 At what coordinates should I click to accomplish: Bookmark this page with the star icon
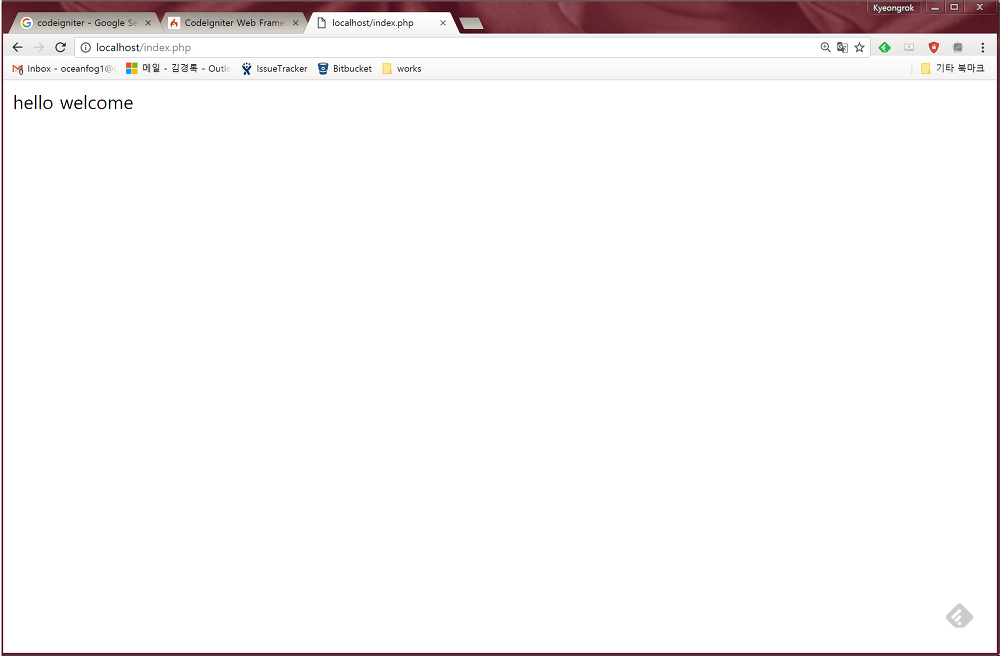click(x=859, y=47)
